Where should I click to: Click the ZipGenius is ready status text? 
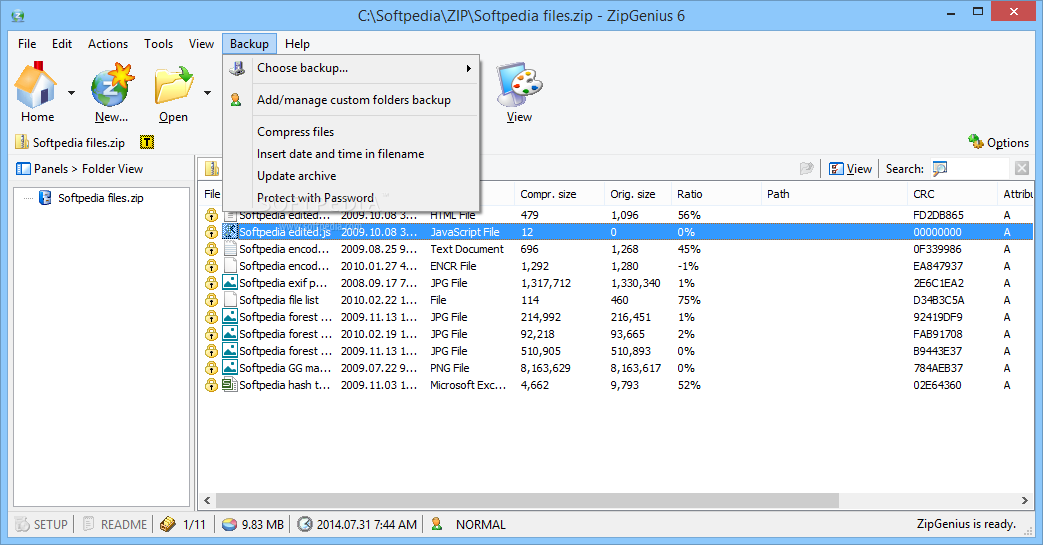pyautogui.click(x=966, y=524)
